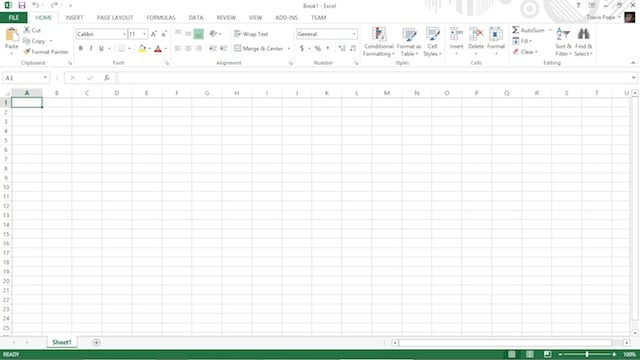Select the Sheet1 worksheet tab

pyautogui.click(x=62, y=342)
